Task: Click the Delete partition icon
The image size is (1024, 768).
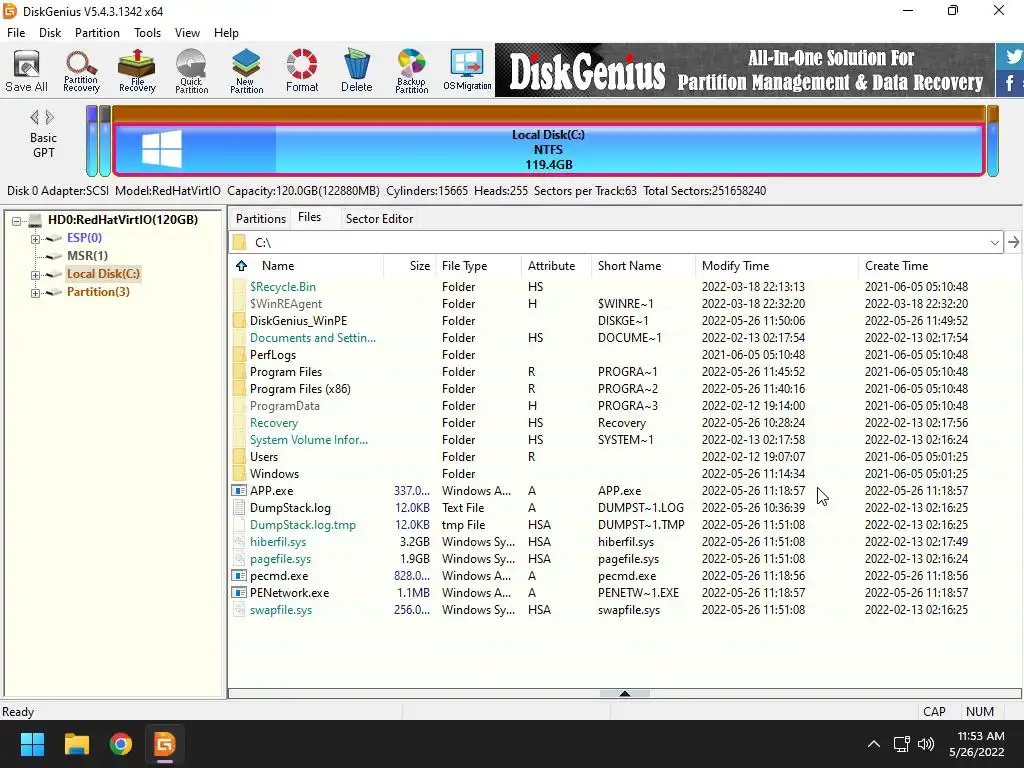Action: pos(357,71)
